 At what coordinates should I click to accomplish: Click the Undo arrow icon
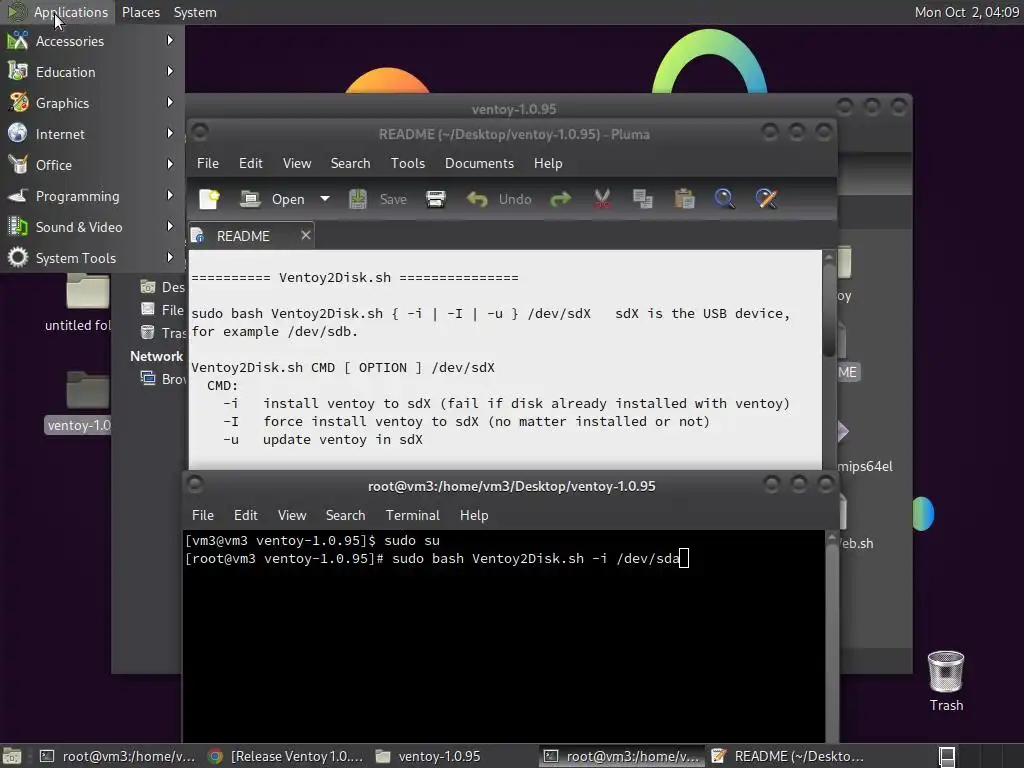click(x=477, y=199)
